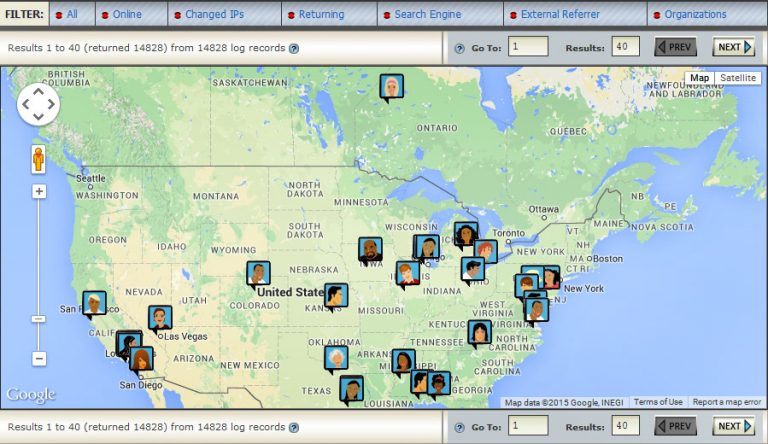The image size is (768, 444).
Task: Go to next results with top NEXT button
Action: pyautogui.click(x=733, y=47)
